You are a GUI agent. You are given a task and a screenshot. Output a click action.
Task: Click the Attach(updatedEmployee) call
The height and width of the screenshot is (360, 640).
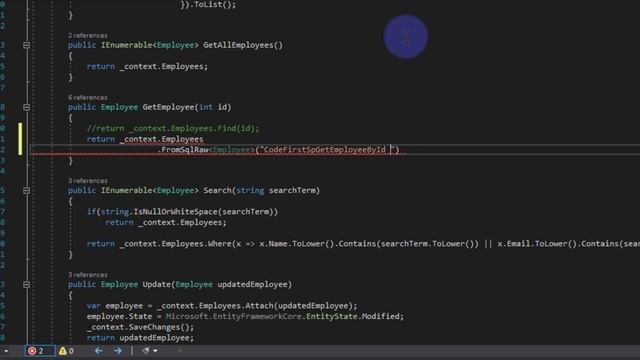pos(300,306)
